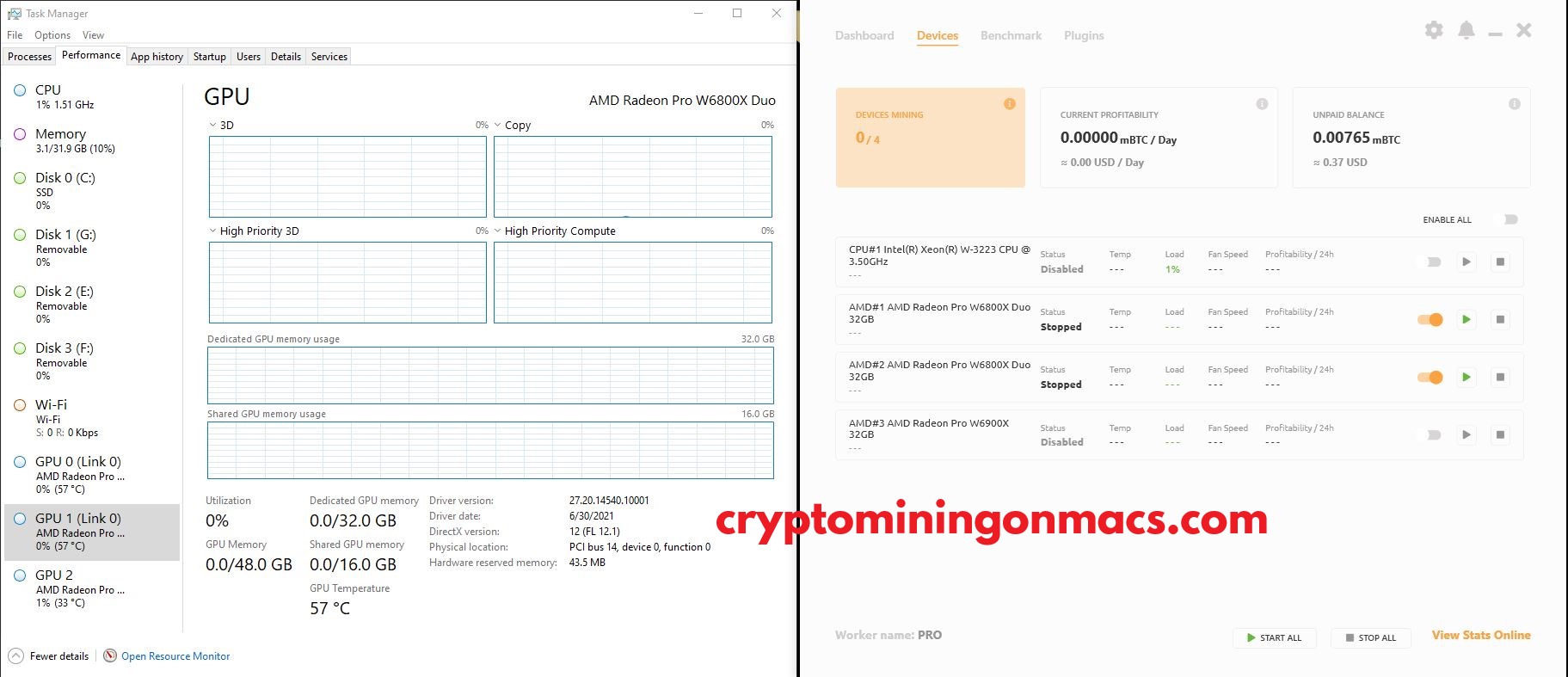Open NiceHash notifications bell

click(1467, 30)
